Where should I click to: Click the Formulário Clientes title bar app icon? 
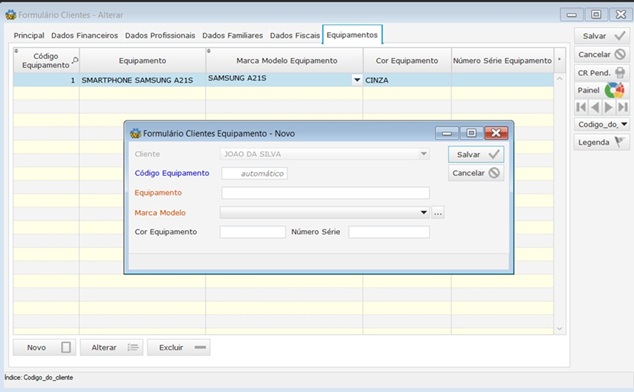(11, 15)
